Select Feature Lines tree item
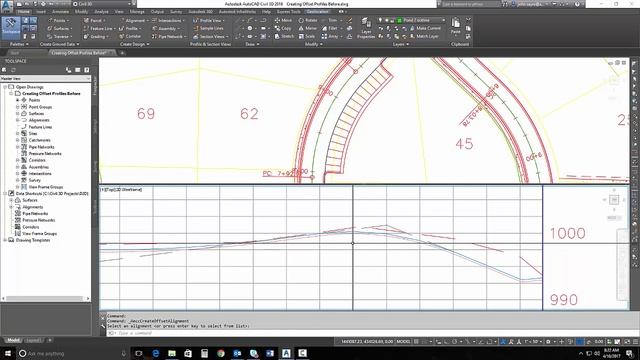Viewport: 640px width, 360px height. pos(40,127)
